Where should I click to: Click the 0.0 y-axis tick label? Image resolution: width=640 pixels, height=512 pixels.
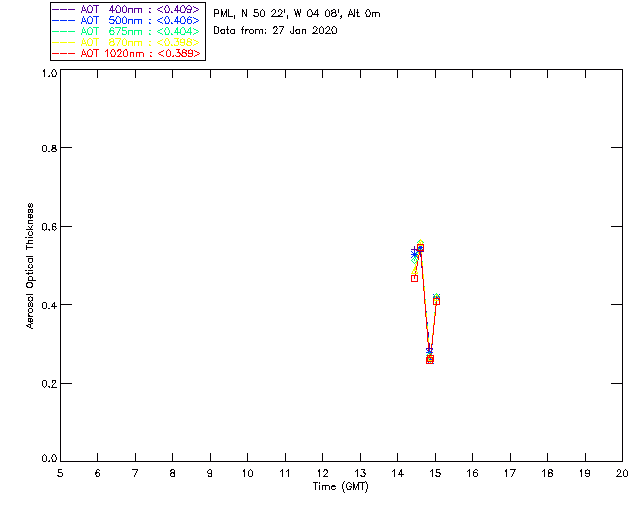[49, 459]
